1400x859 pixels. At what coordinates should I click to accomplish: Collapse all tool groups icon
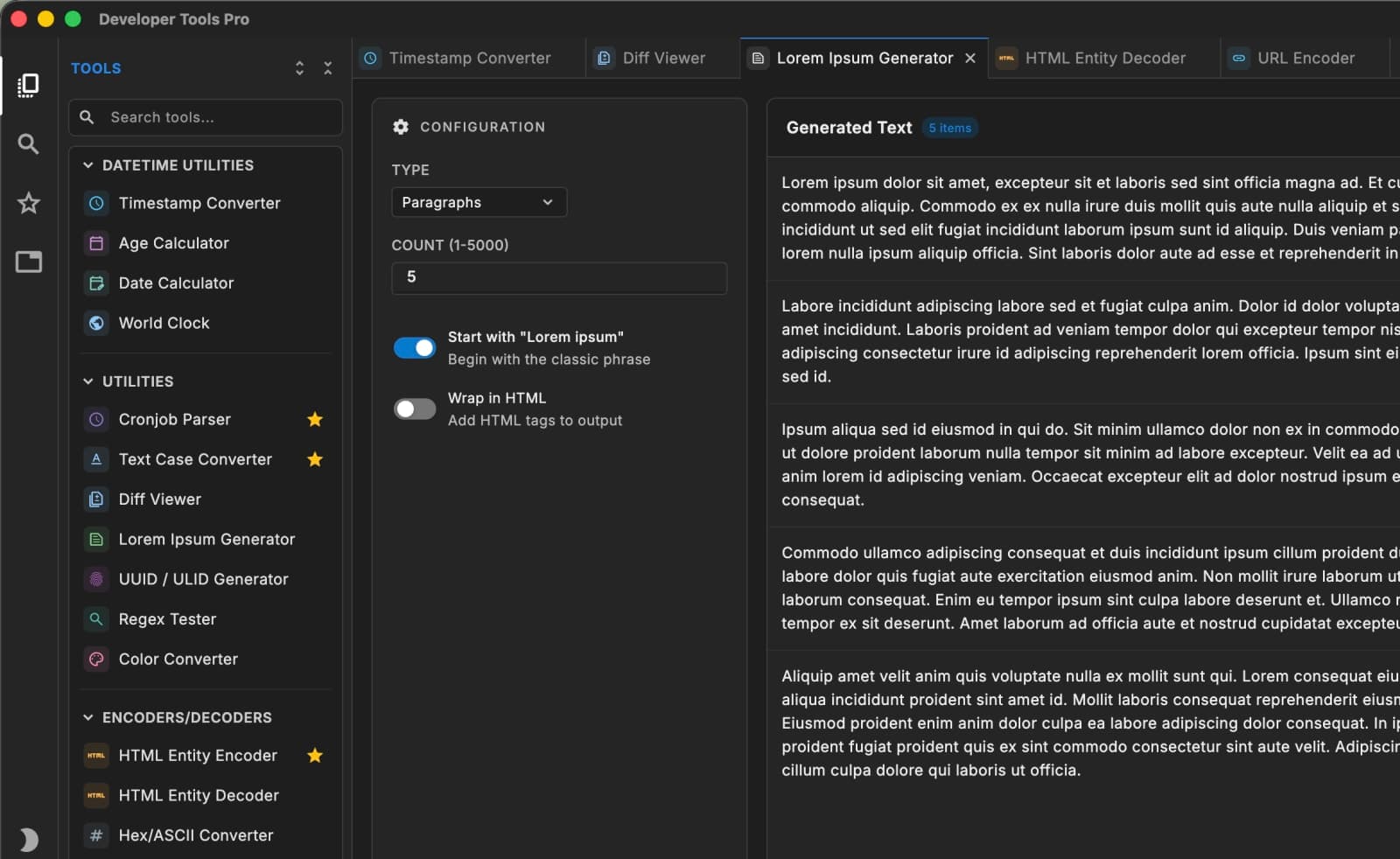[327, 68]
